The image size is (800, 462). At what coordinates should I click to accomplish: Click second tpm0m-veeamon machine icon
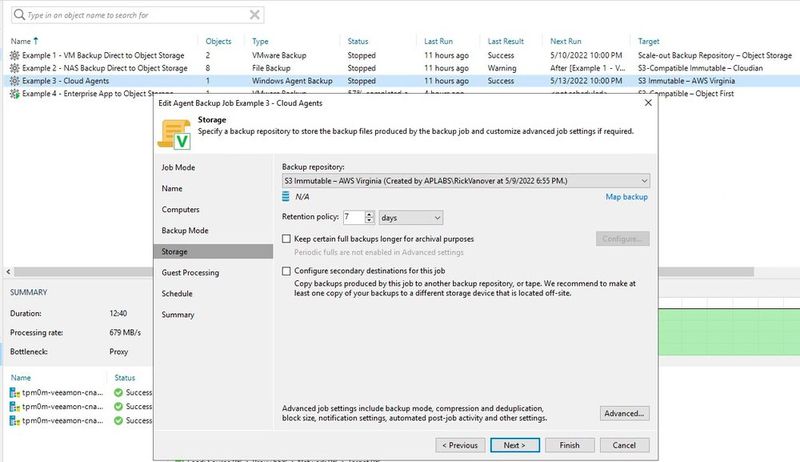click(15, 406)
